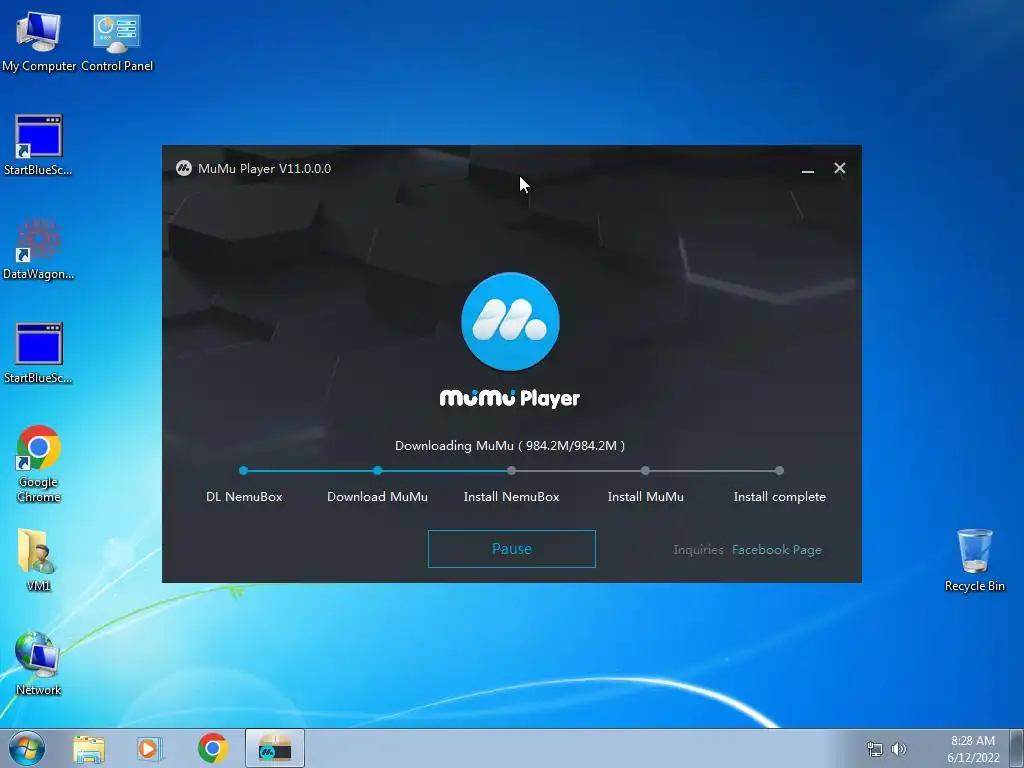Viewport: 1024px width, 768px height.
Task: Select the VM1 folder on desktop
Action: [x=39, y=560]
